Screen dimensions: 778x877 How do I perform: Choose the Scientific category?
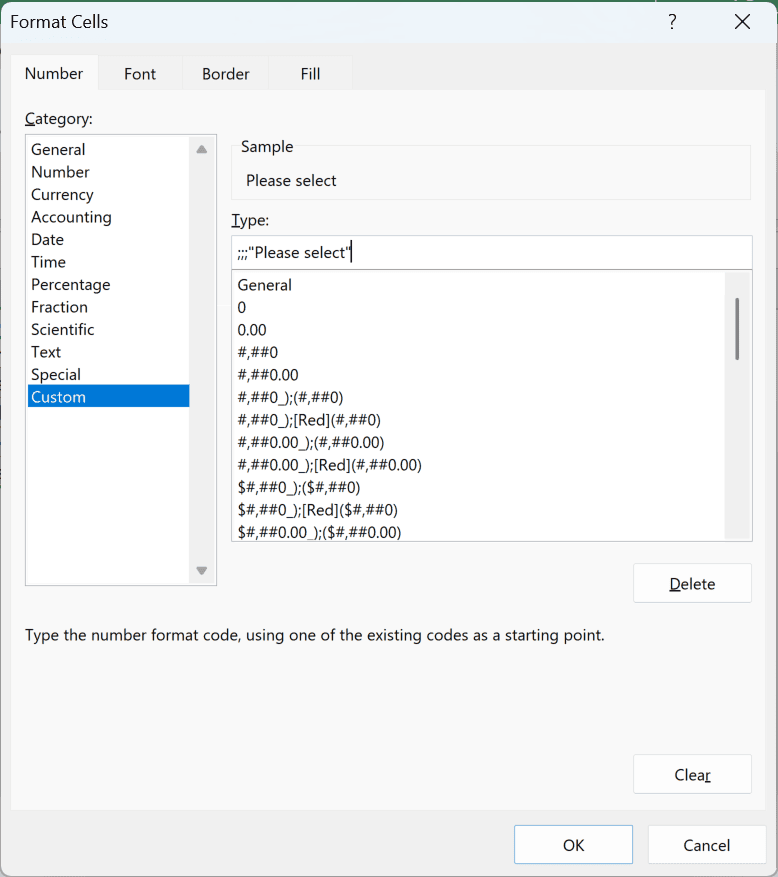pyautogui.click(x=109, y=329)
